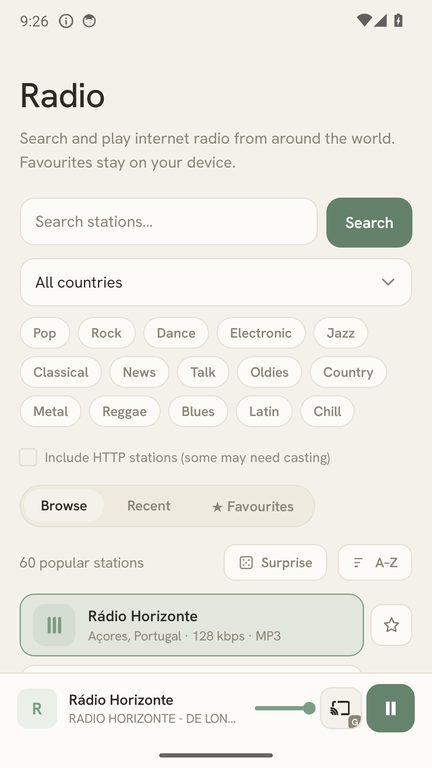Tap the info icon in the status bar

pos(66,21)
